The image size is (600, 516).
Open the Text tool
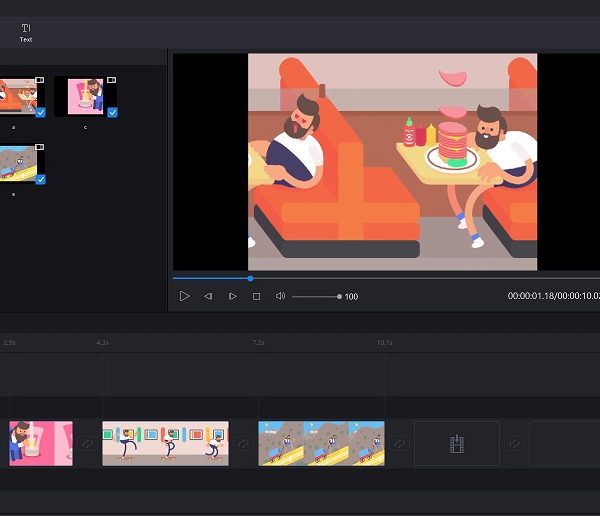pyautogui.click(x=26, y=32)
